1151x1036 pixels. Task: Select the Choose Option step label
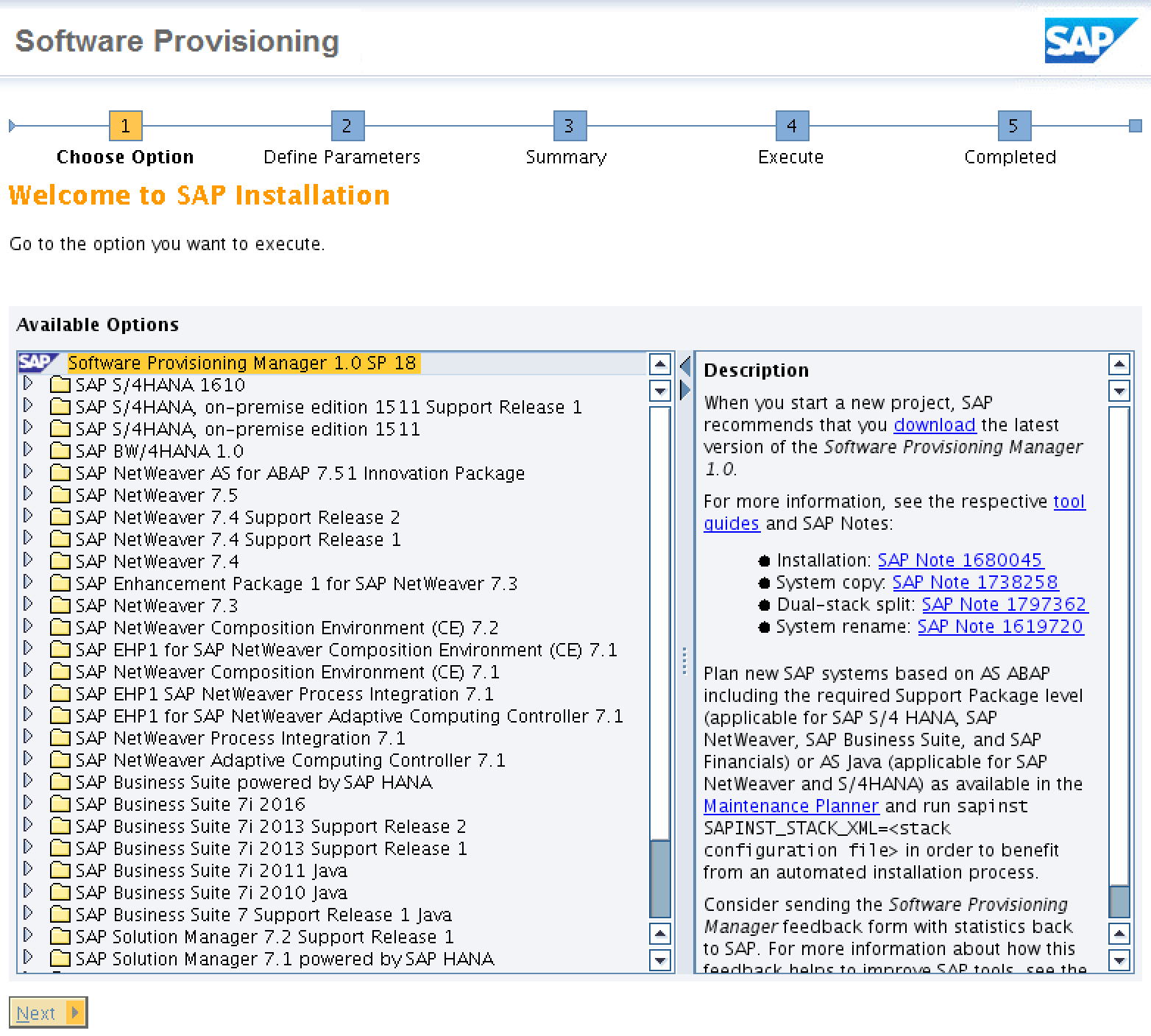point(125,157)
